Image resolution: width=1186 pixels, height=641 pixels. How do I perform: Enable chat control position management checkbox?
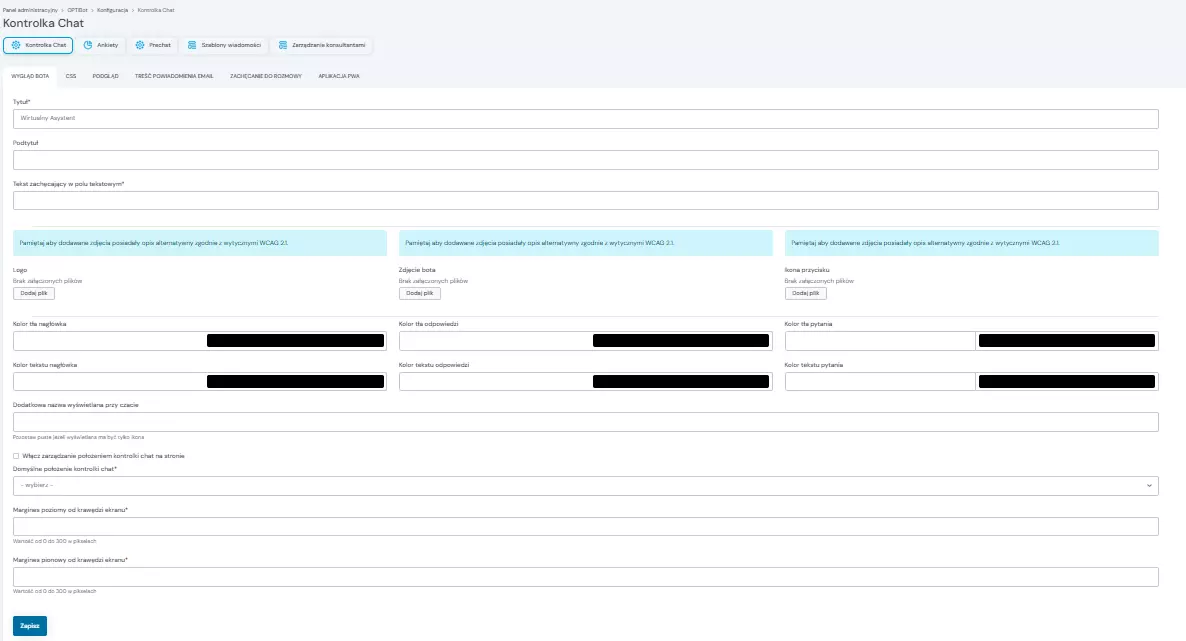[x=16, y=455]
